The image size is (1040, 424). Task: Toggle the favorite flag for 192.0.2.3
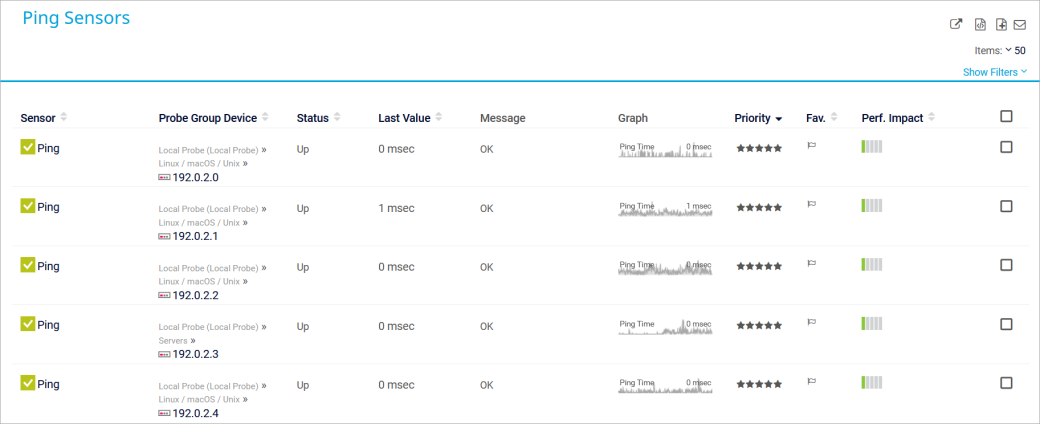[x=812, y=325]
